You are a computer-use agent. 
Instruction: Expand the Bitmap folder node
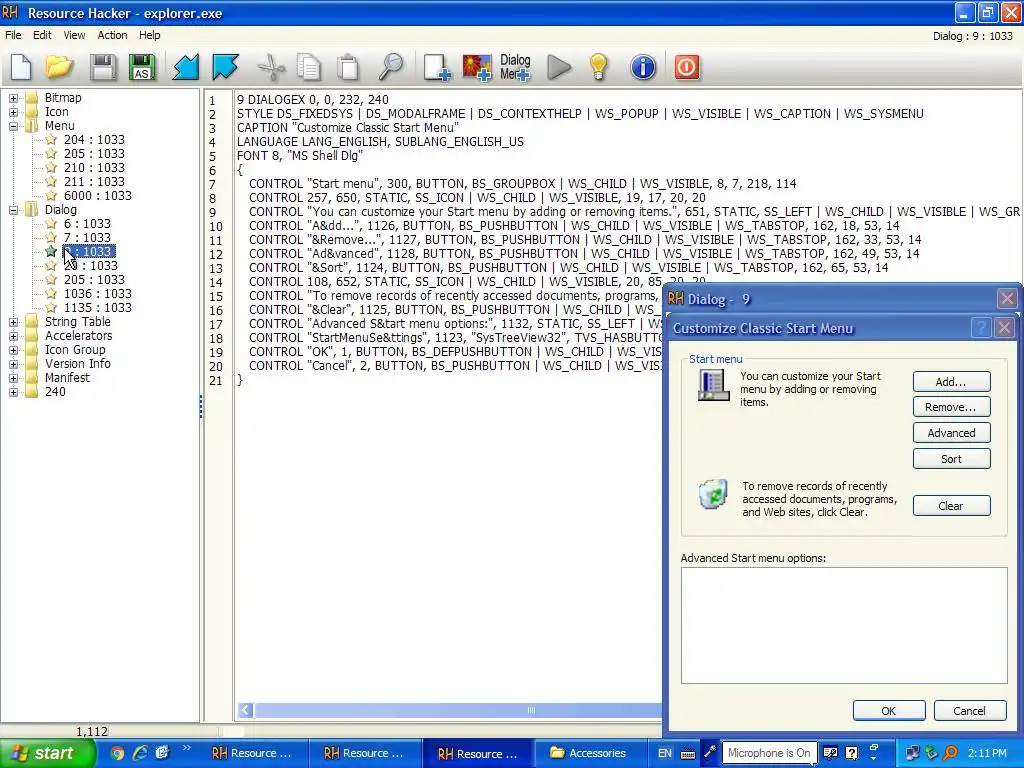coord(13,98)
